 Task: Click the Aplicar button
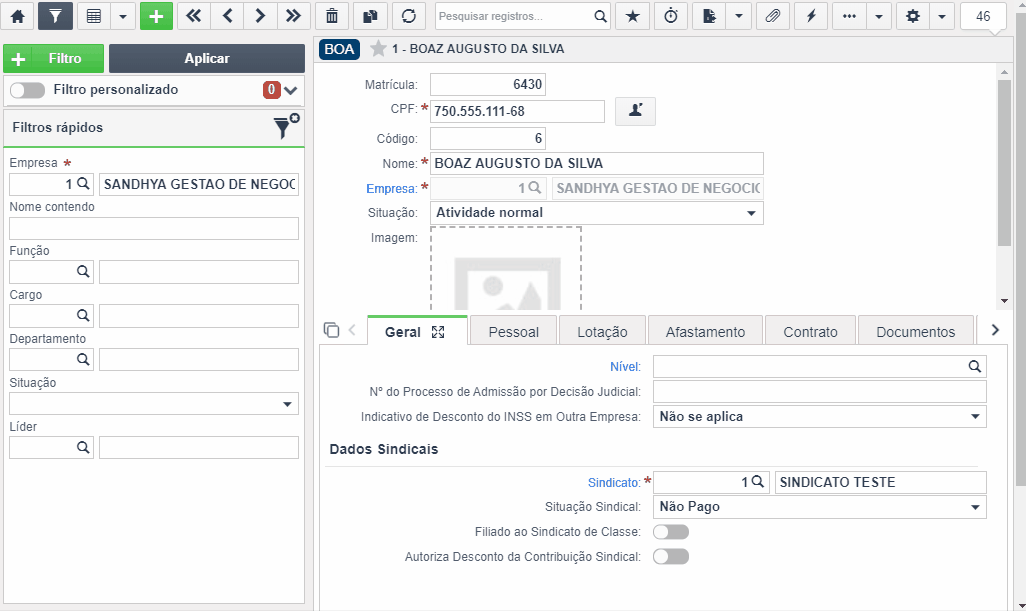click(x=207, y=58)
